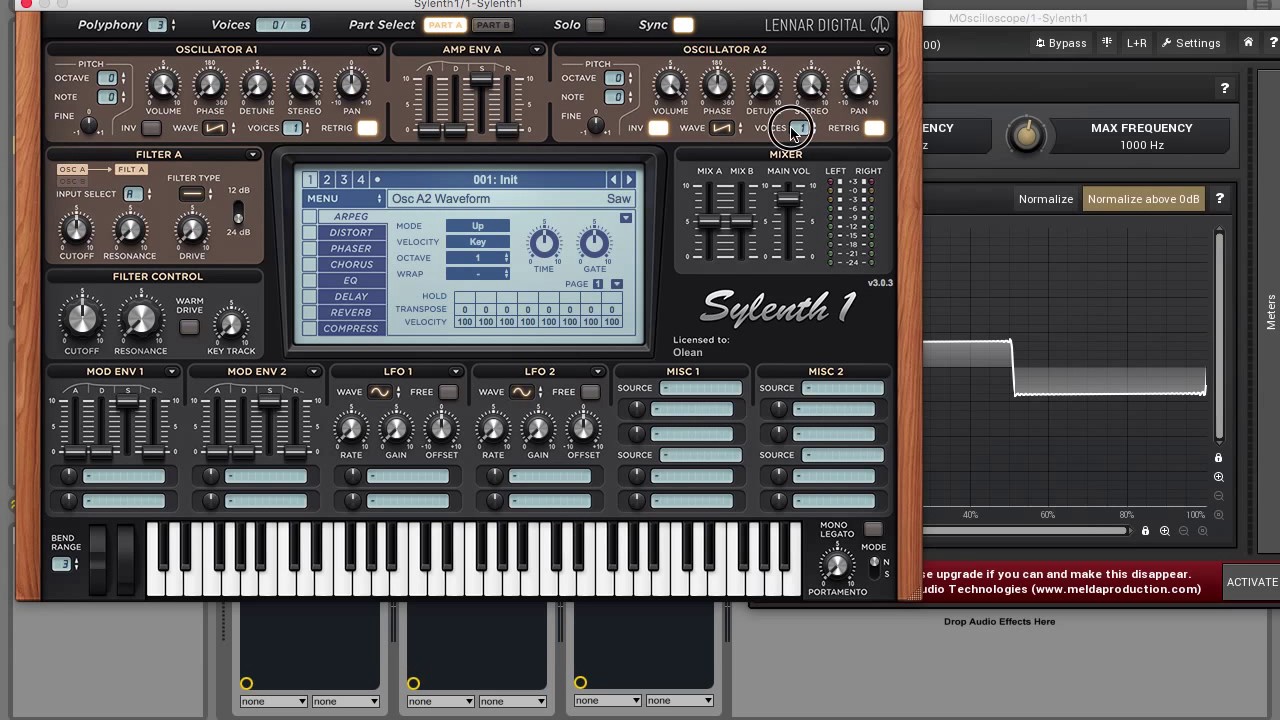Toggle the Sync switch
The image size is (1280, 720).
(x=683, y=25)
